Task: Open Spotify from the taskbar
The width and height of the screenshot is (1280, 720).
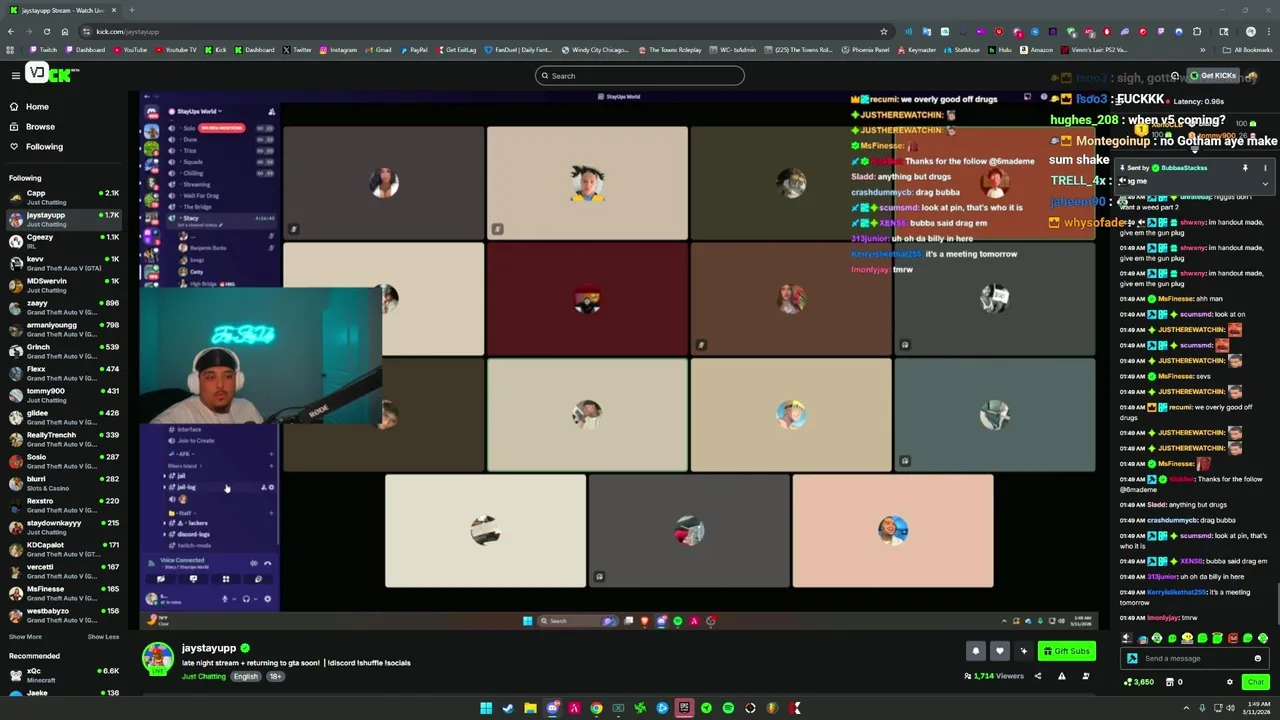Action: coord(728,708)
